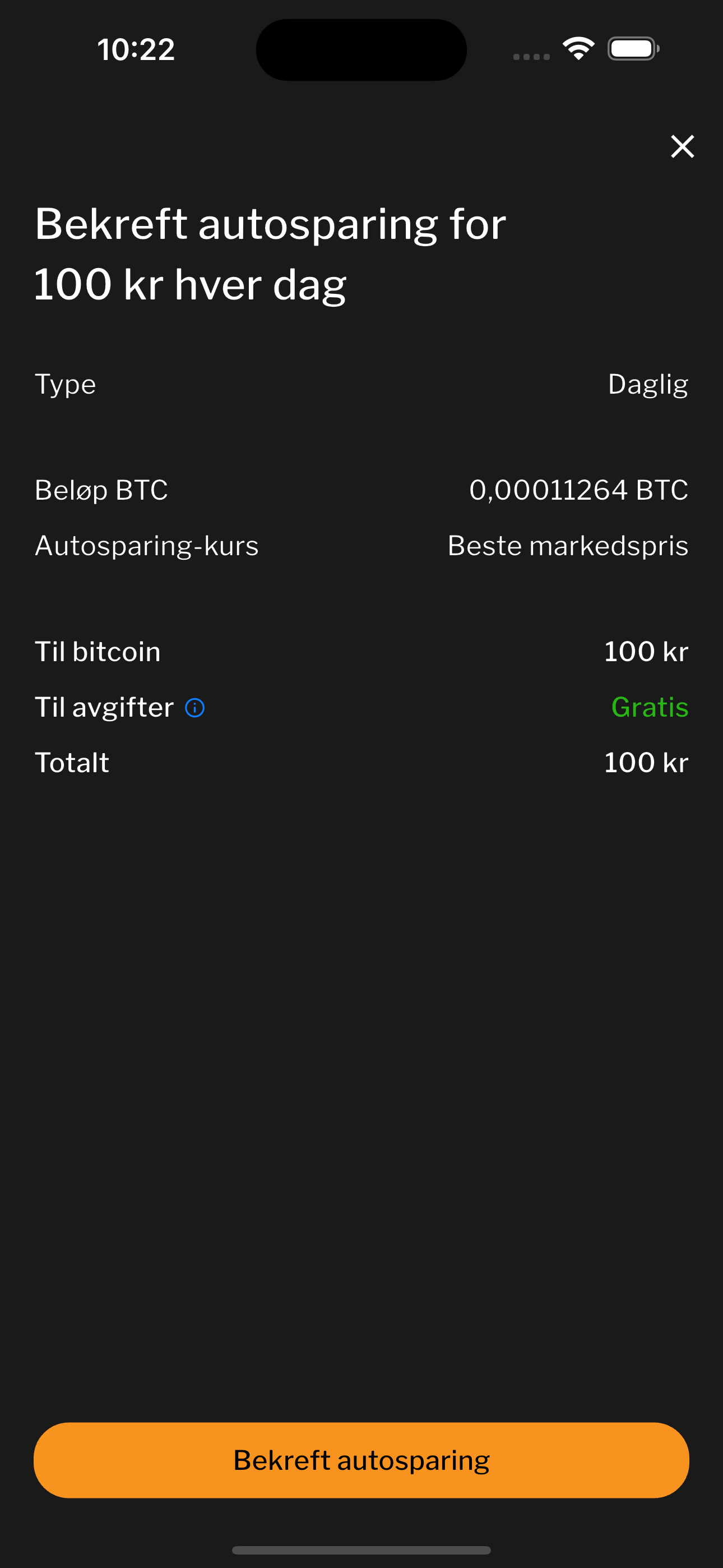Tap the Til avgifter label text
Screen dimensions: 723x1568
coord(104,707)
